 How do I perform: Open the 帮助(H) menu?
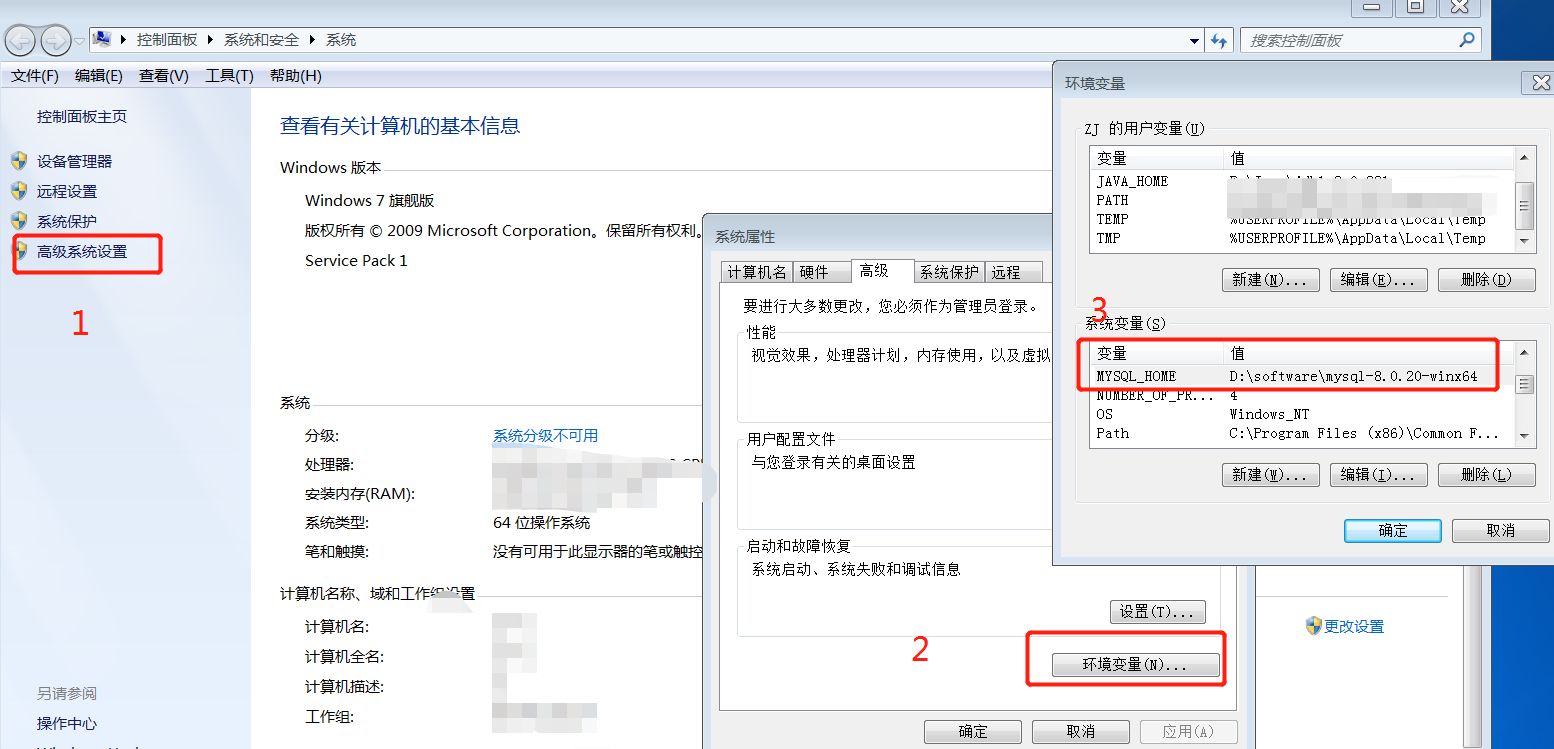[296, 76]
